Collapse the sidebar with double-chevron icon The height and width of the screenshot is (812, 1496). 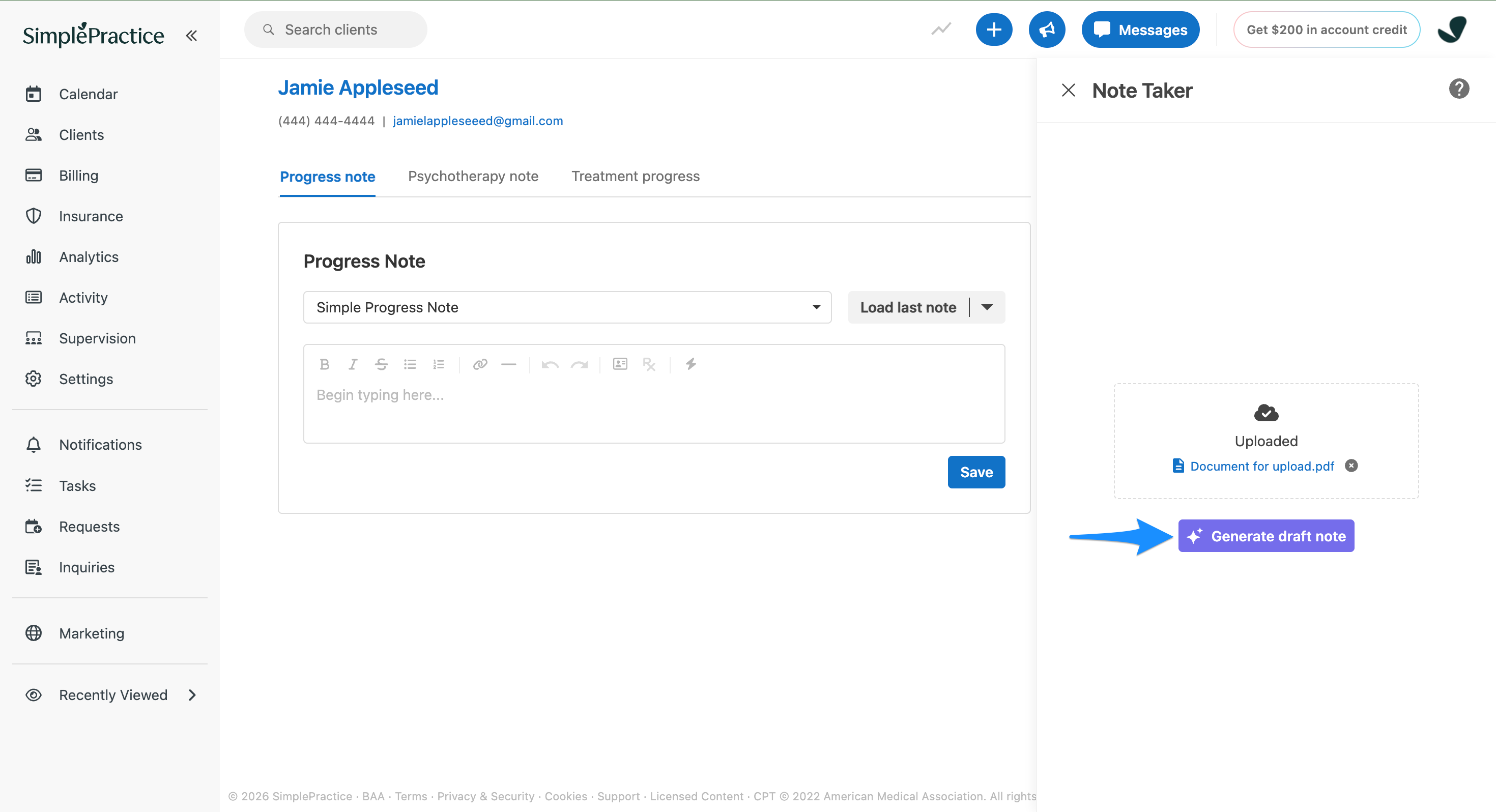[191, 36]
